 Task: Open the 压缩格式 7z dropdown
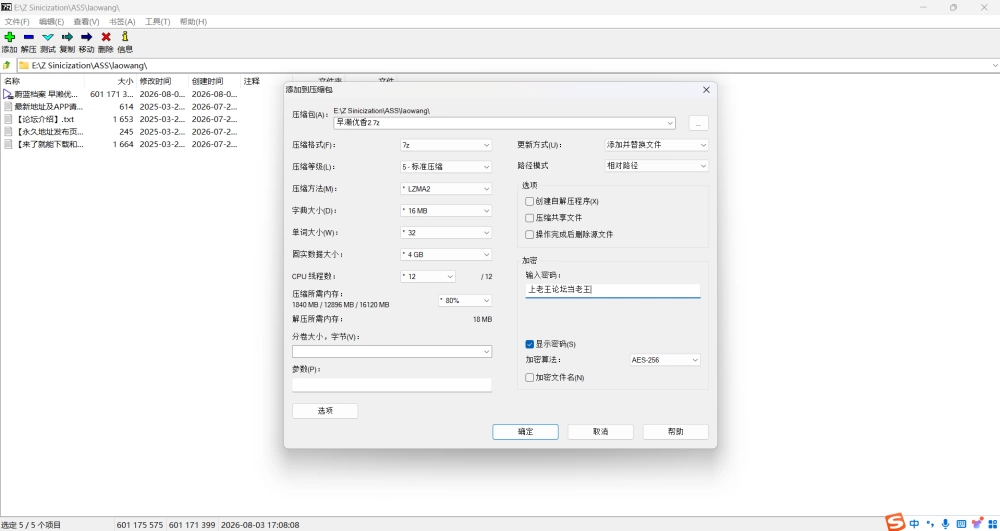click(x=446, y=145)
